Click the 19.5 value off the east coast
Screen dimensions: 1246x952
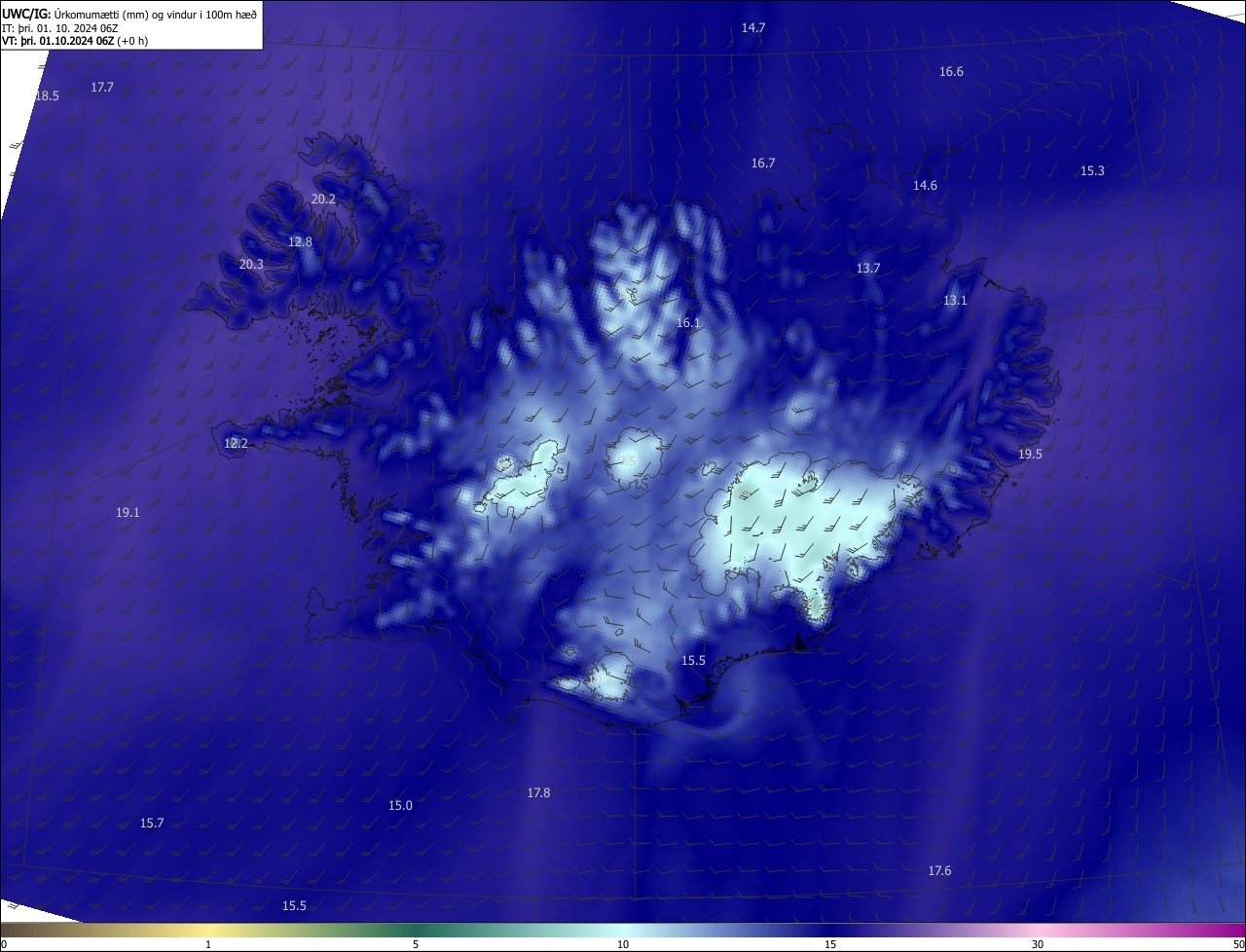click(x=1030, y=455)
